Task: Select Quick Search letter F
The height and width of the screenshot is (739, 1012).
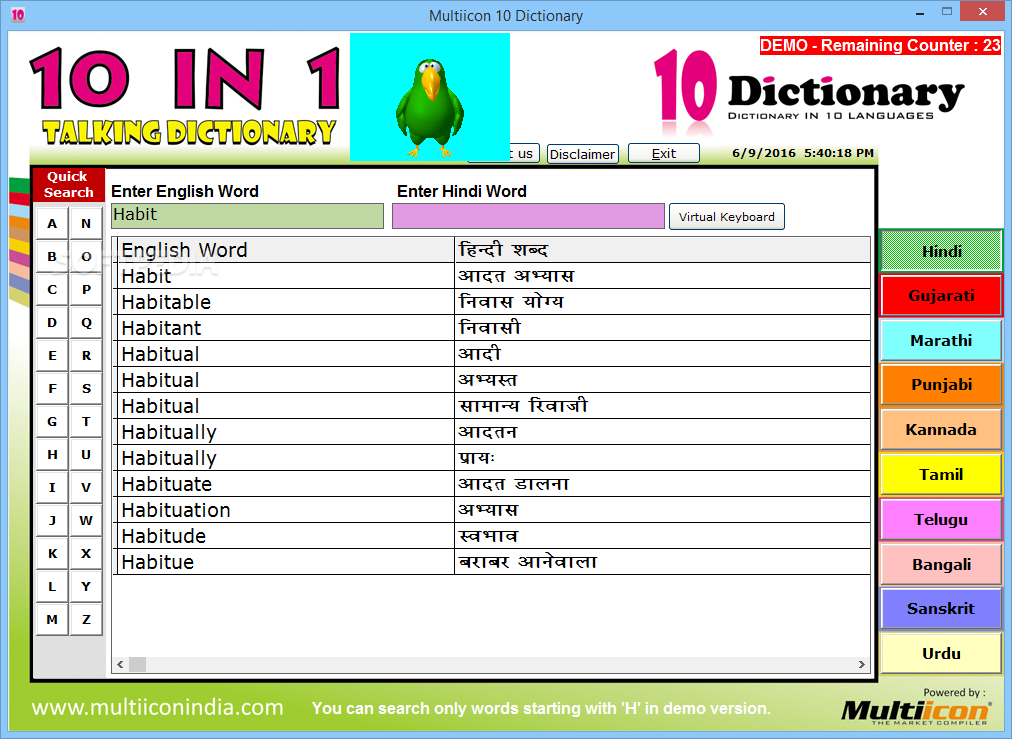Action: 52,389
